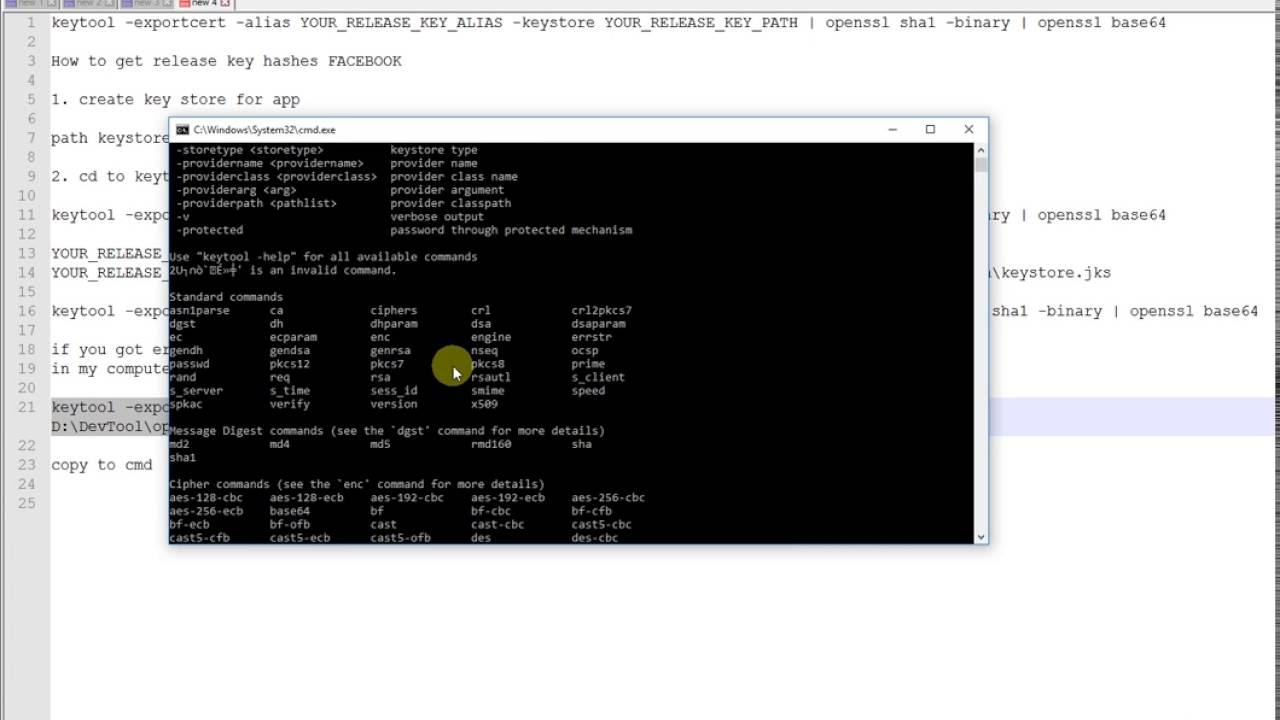The width and height of the screenshot is (1280, 720).
Task: Click the cmd title 'C:\Windows\System32\cmd.exe'
Action: [x=264, y=130]
